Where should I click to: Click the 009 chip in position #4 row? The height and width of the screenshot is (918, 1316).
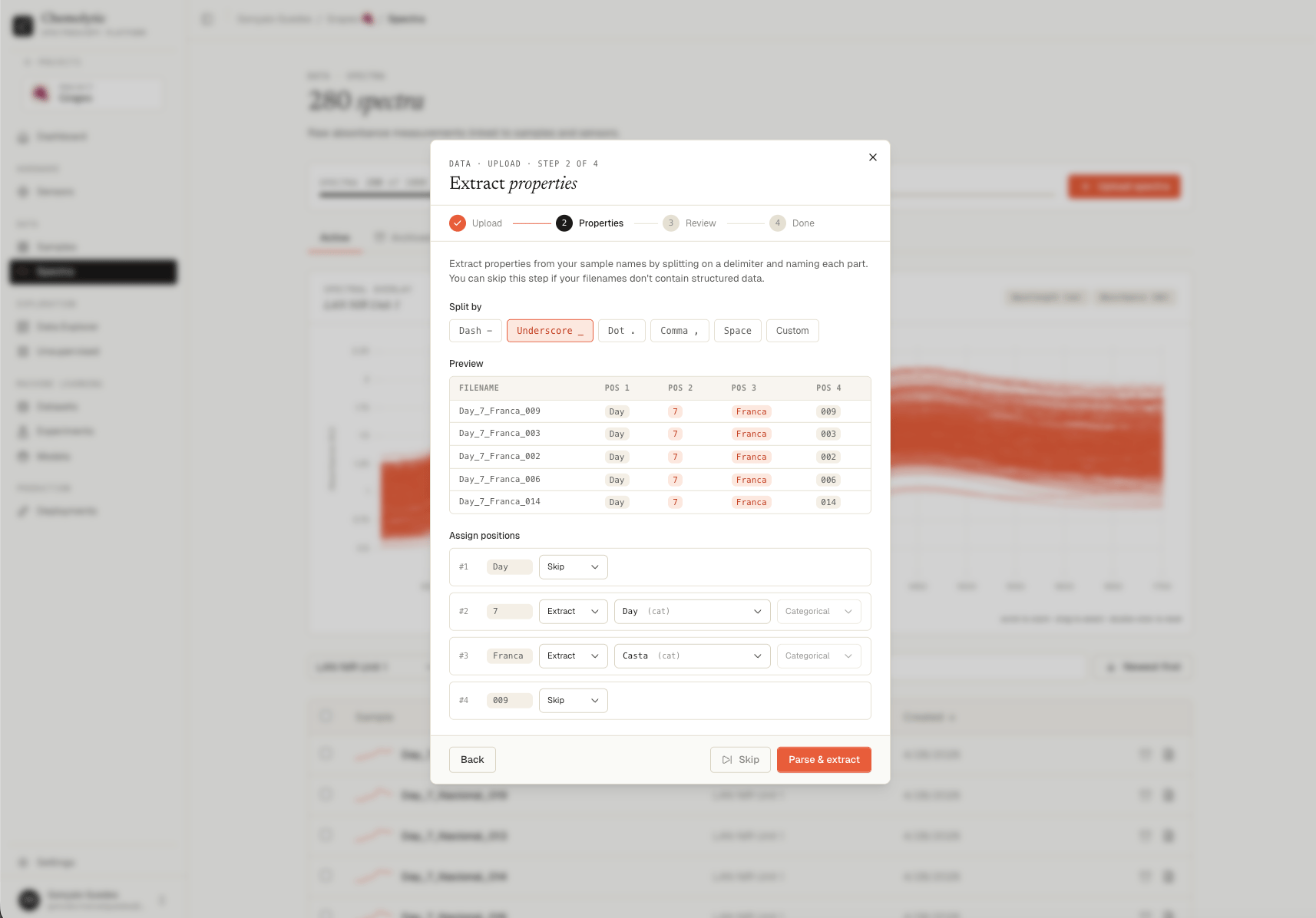[510, 701]
